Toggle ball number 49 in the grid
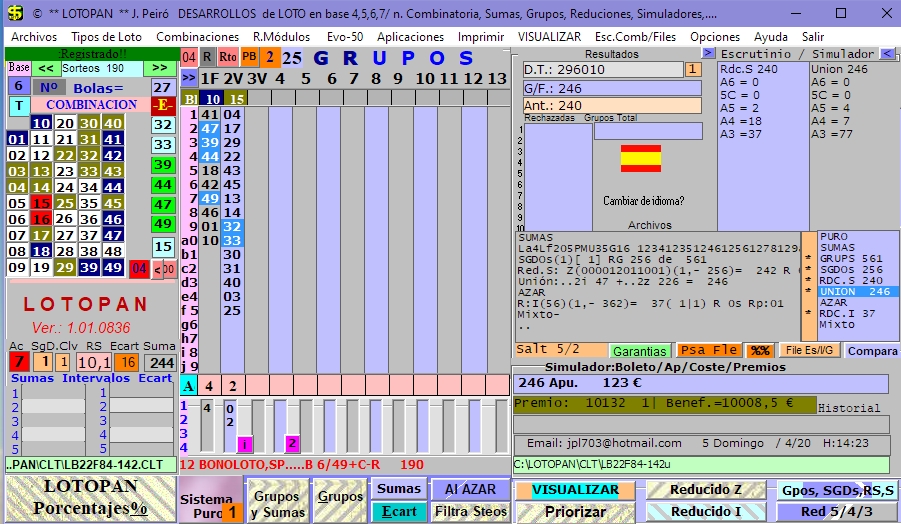Screen dimensions: 901x524 (x=113, y=267)
